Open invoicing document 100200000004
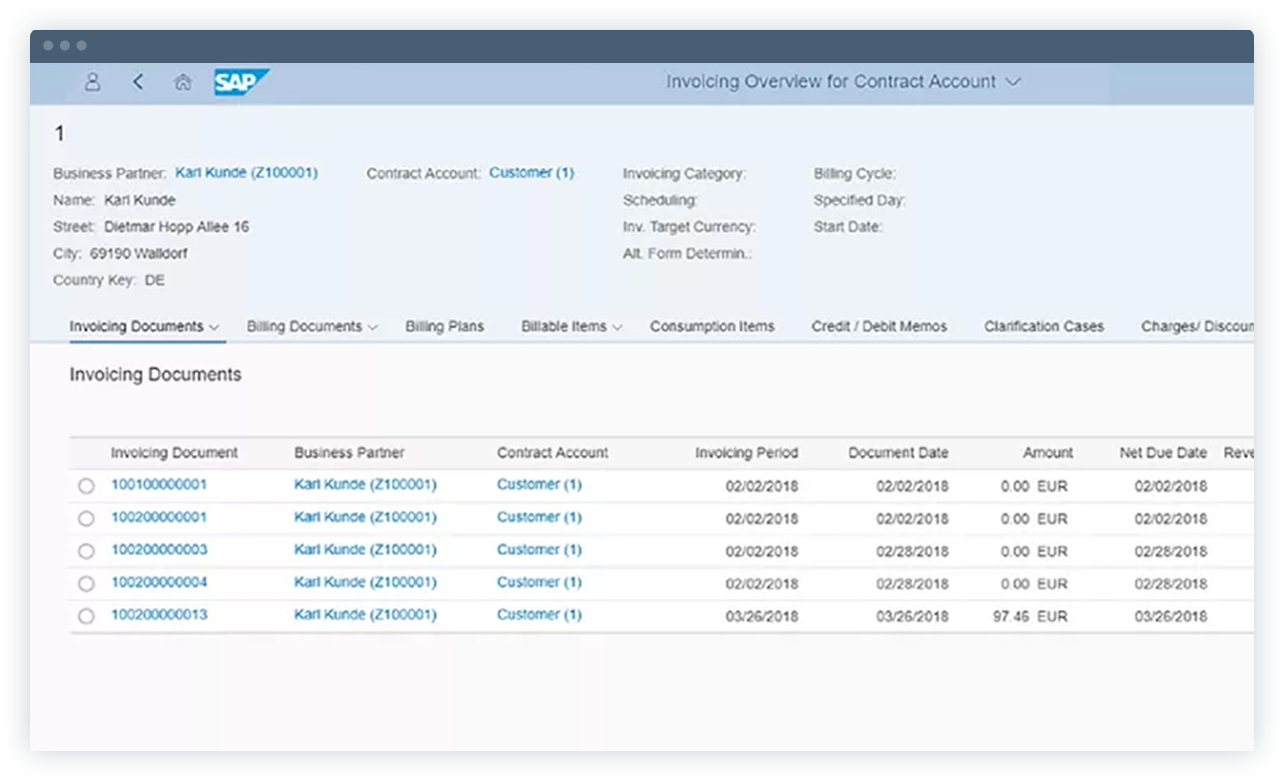Viewport: 1284px width, 780px height. pyautogui.click(x=160, y=582)
